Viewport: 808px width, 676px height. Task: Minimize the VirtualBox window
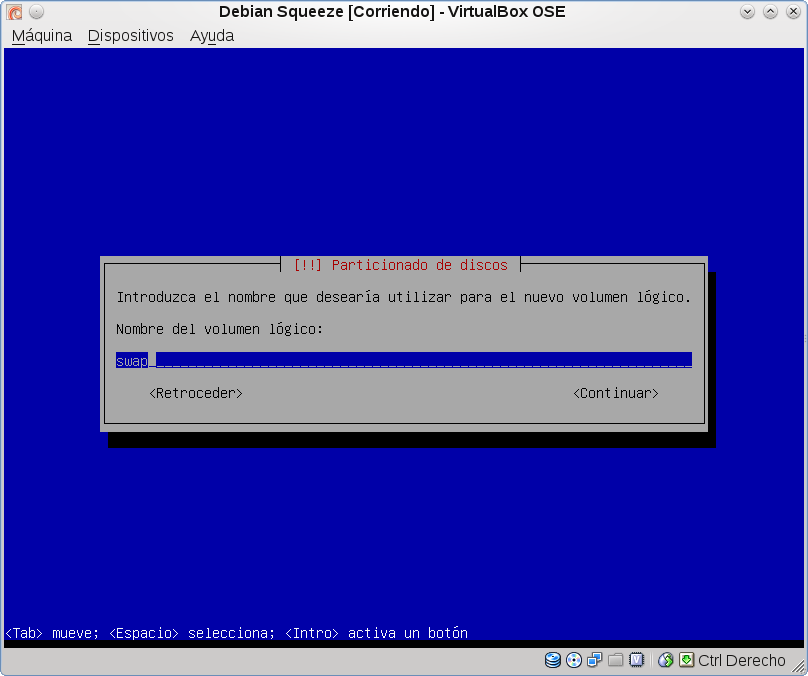pyautogui.click(x=749, y=12)
